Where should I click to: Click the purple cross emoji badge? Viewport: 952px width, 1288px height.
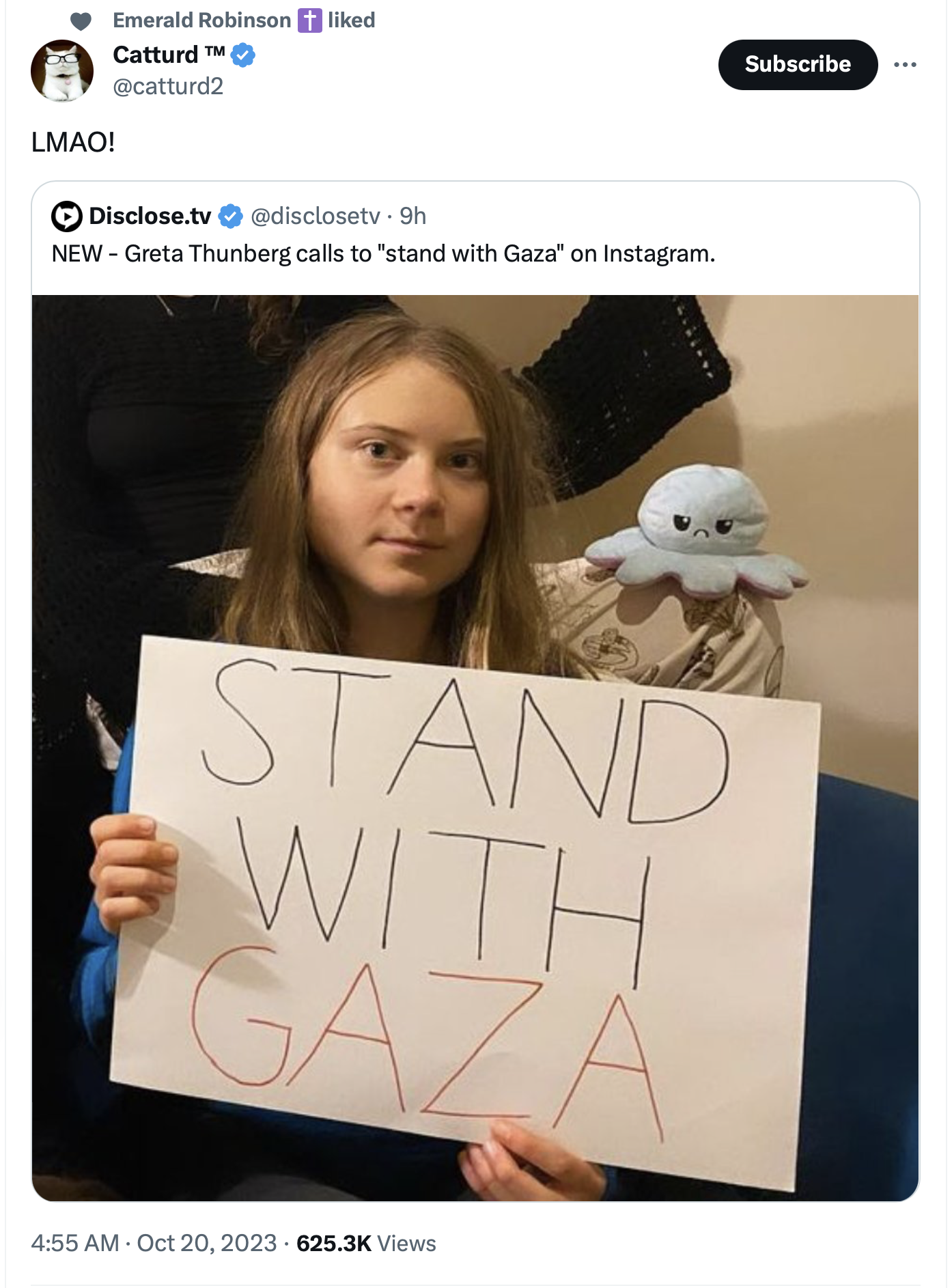point(309,20)
